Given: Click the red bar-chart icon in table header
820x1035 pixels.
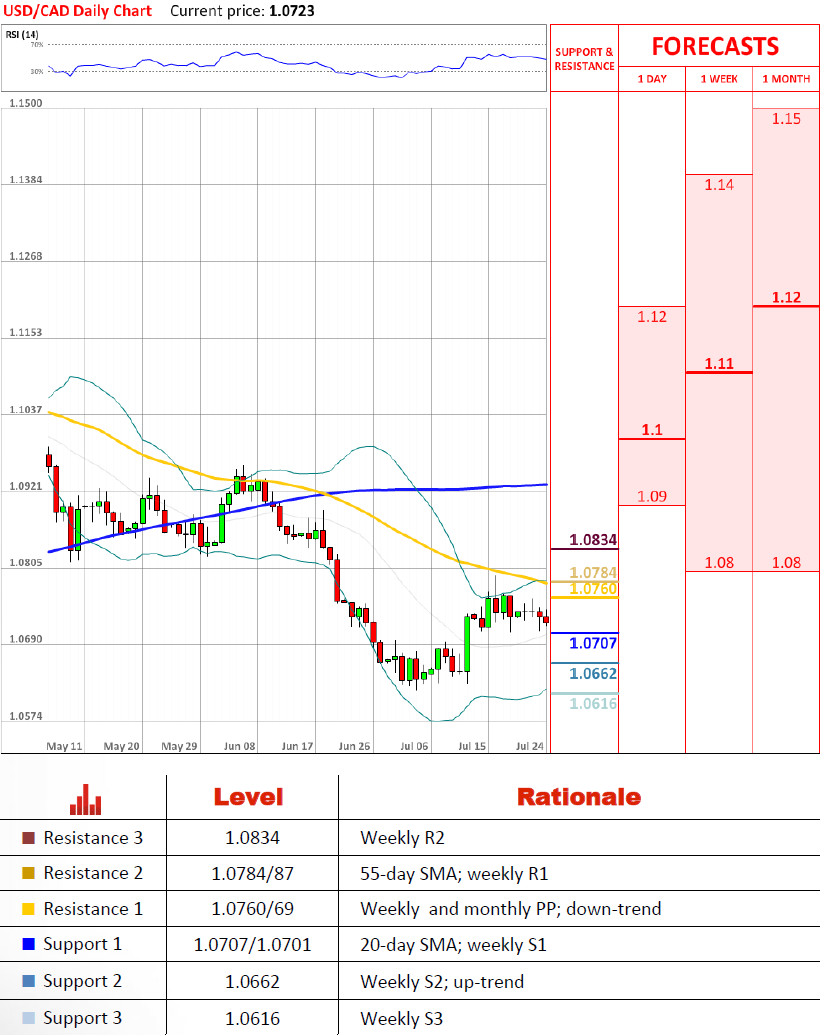Looking at the screenshot, I should tap(86, 799).
